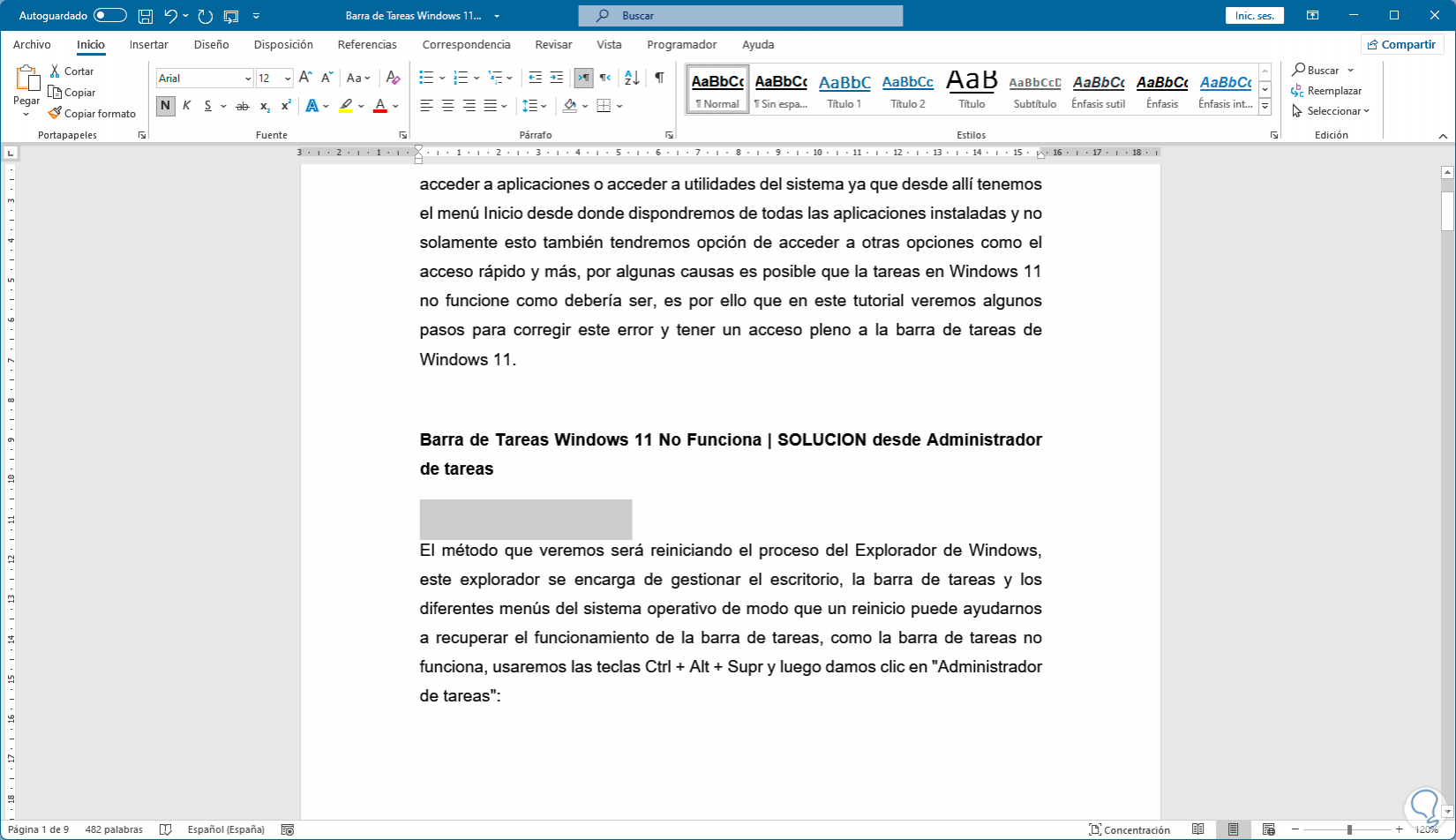Screen dimensions: 1456x840
Task: Apply red font color
Action: [x=380, y=106]
